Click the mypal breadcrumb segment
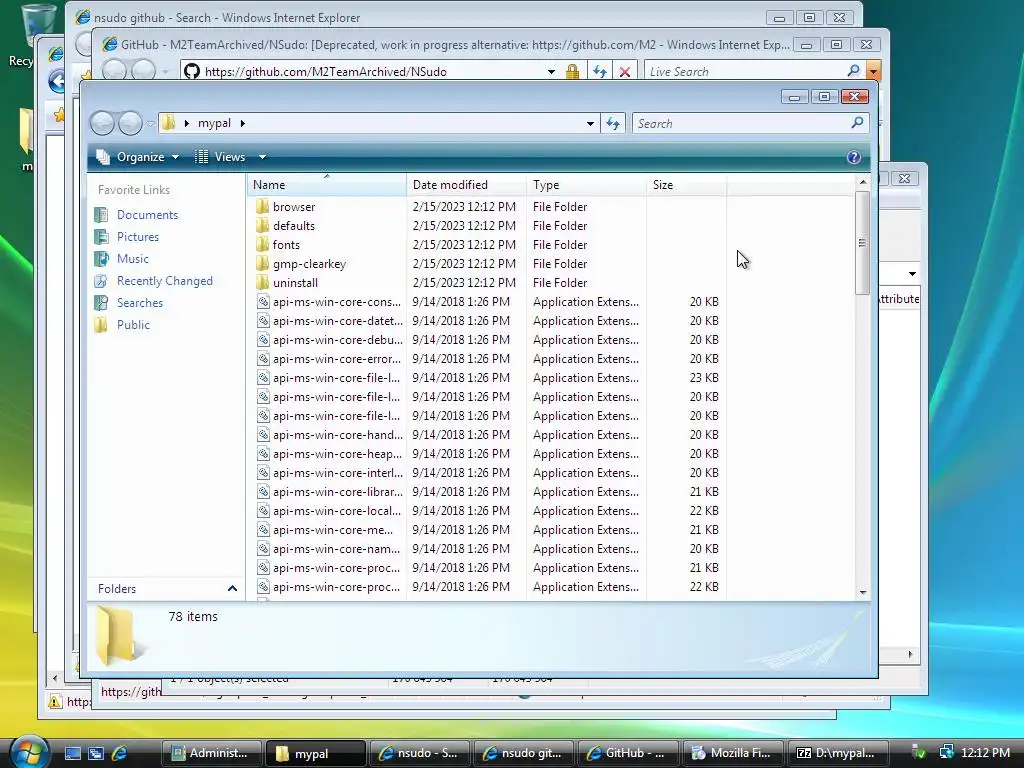 coord(214,123)
